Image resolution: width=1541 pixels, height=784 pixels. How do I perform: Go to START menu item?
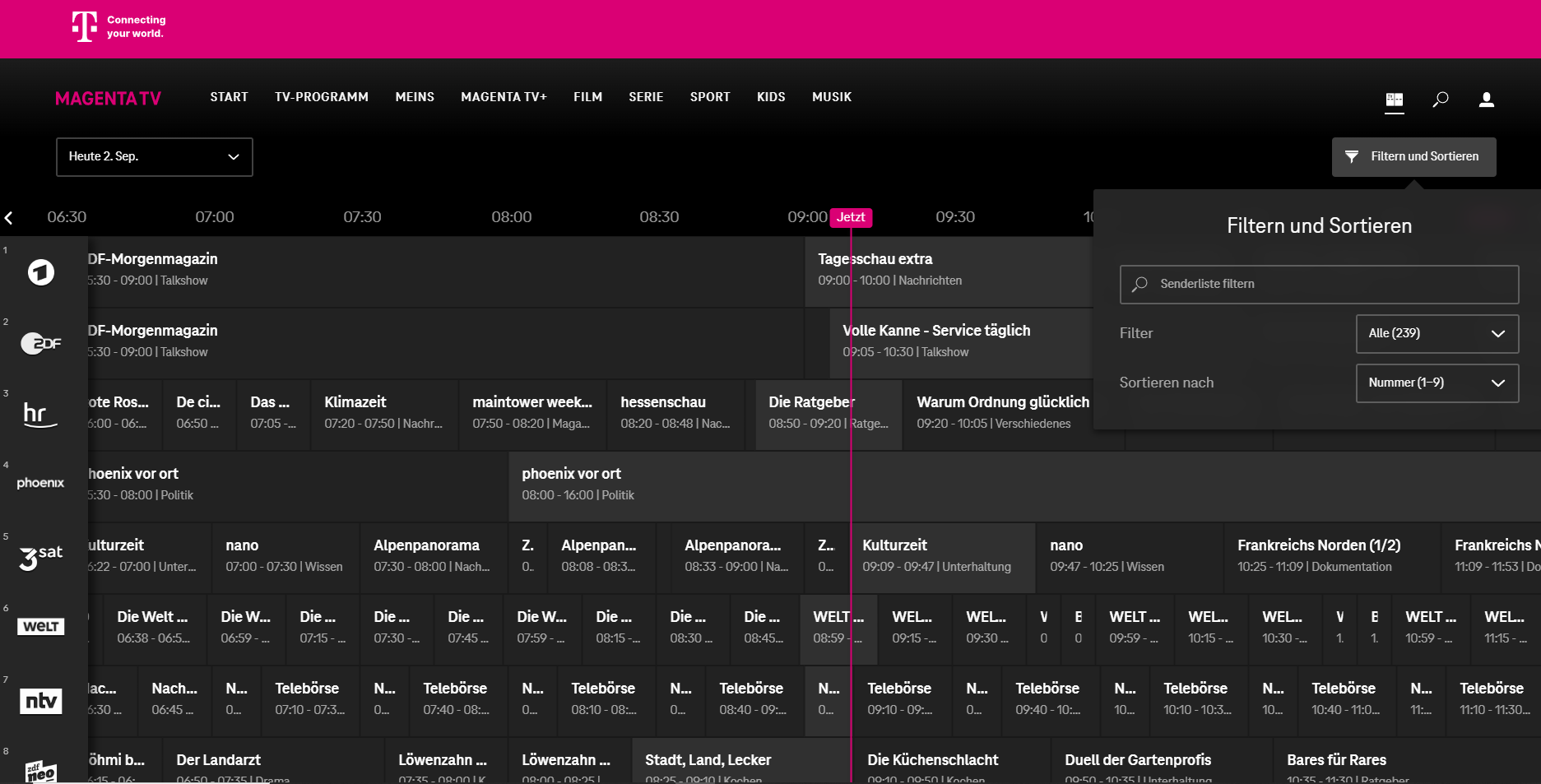point(229,97)
